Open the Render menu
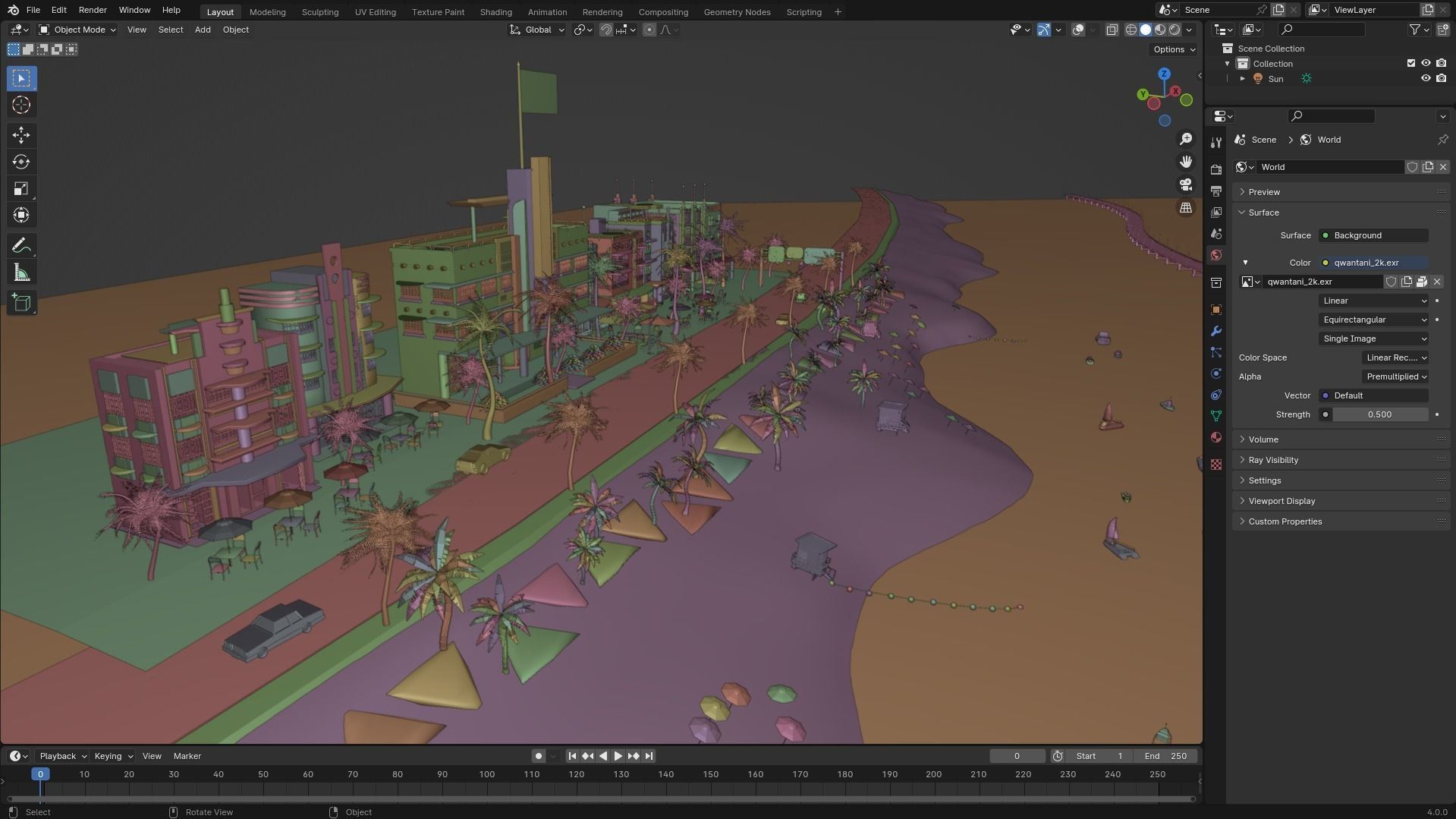 93,10
